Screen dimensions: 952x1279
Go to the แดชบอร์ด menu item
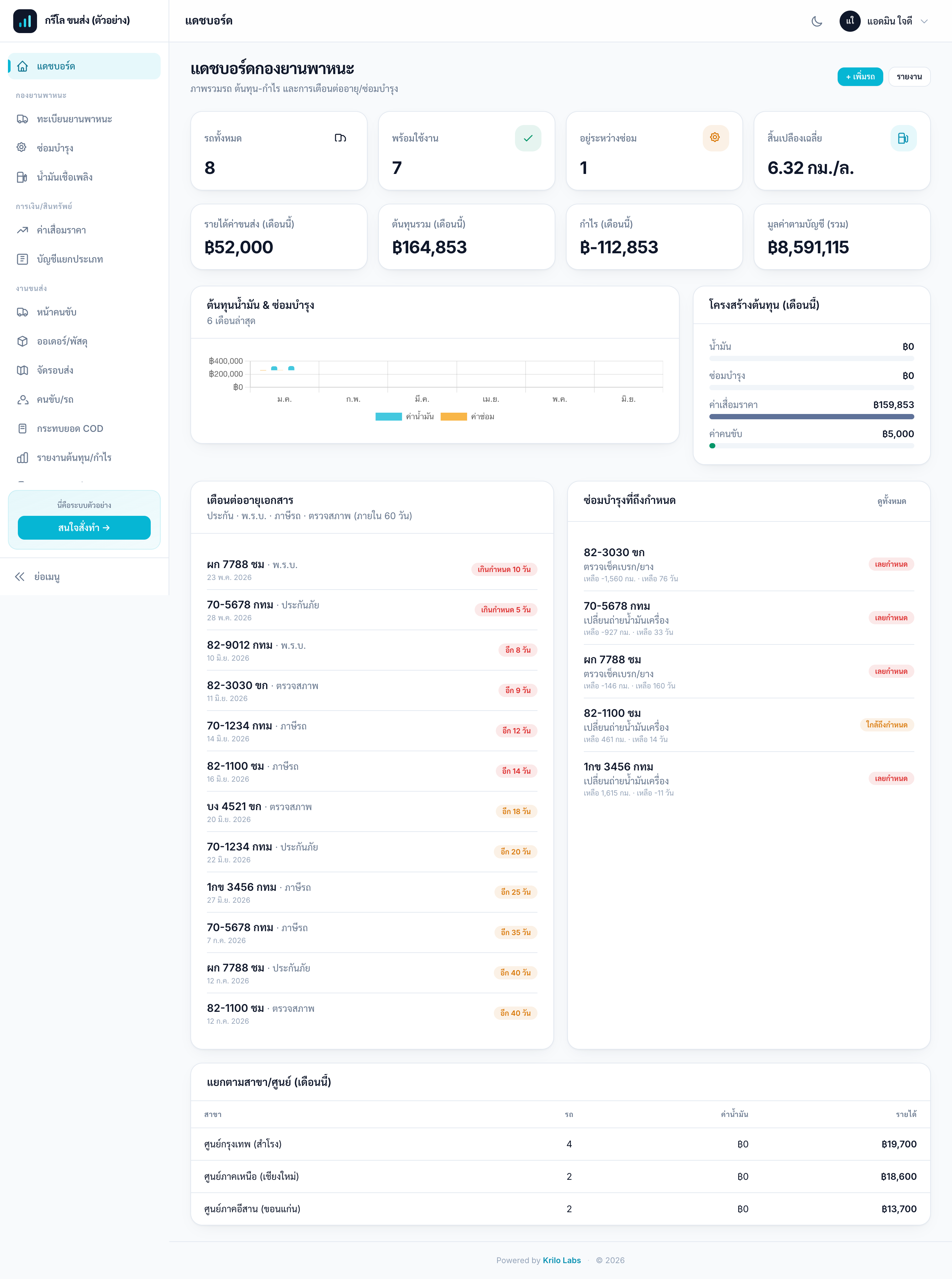coord(84,66)
